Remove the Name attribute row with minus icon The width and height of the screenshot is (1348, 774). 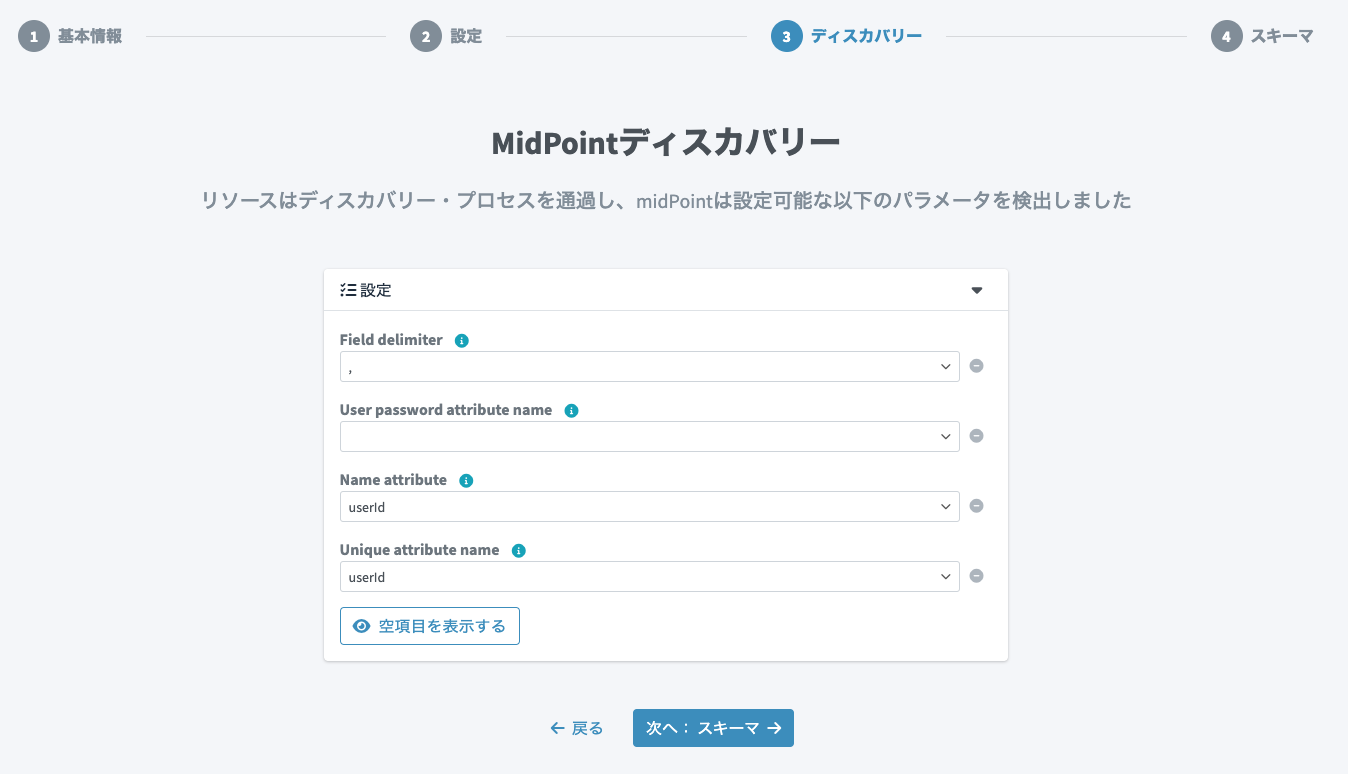pyautogui.click(x=977, y=506)
